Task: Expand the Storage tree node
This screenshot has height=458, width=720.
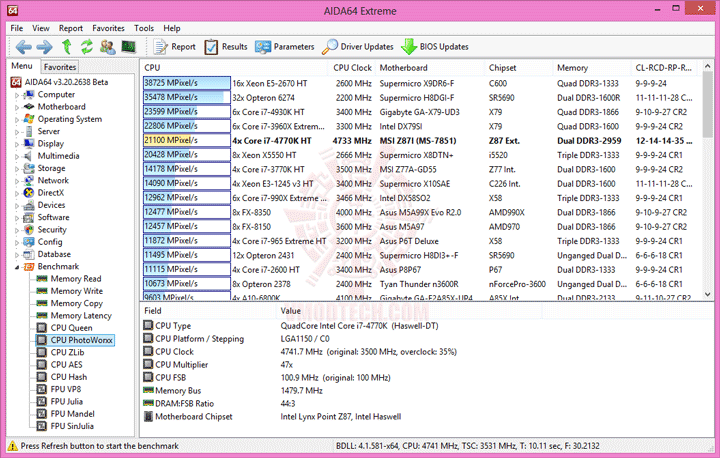Action: [x=17, y=169]
